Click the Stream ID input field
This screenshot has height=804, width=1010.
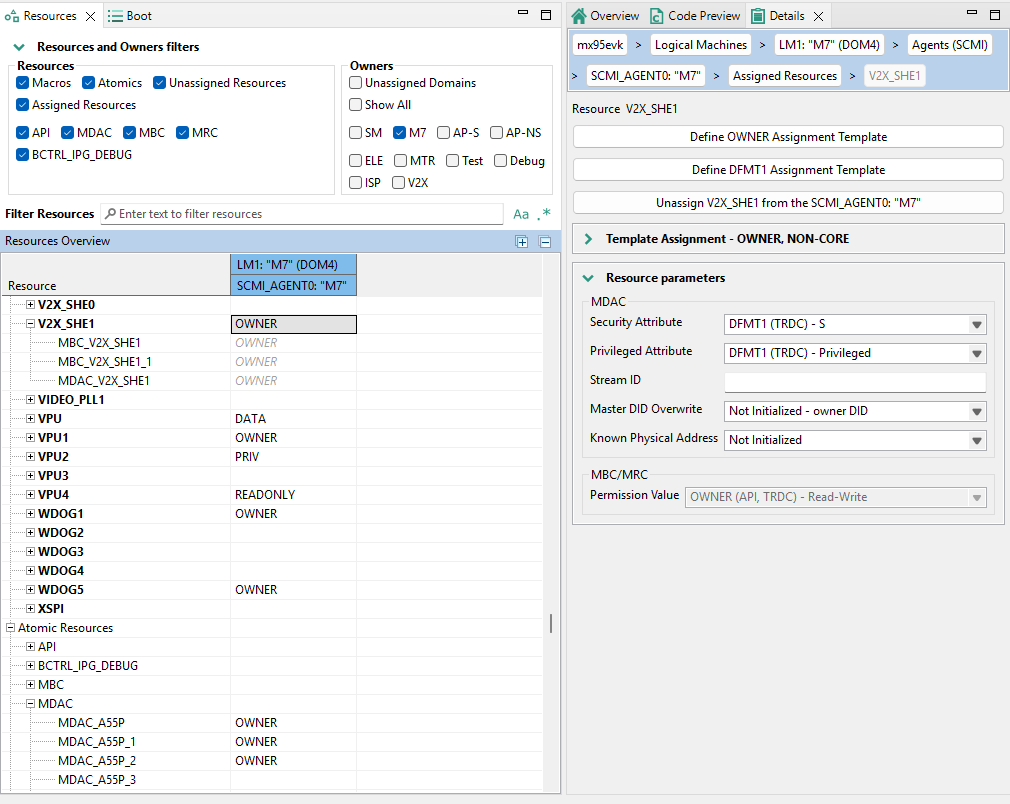coord(855,382)
